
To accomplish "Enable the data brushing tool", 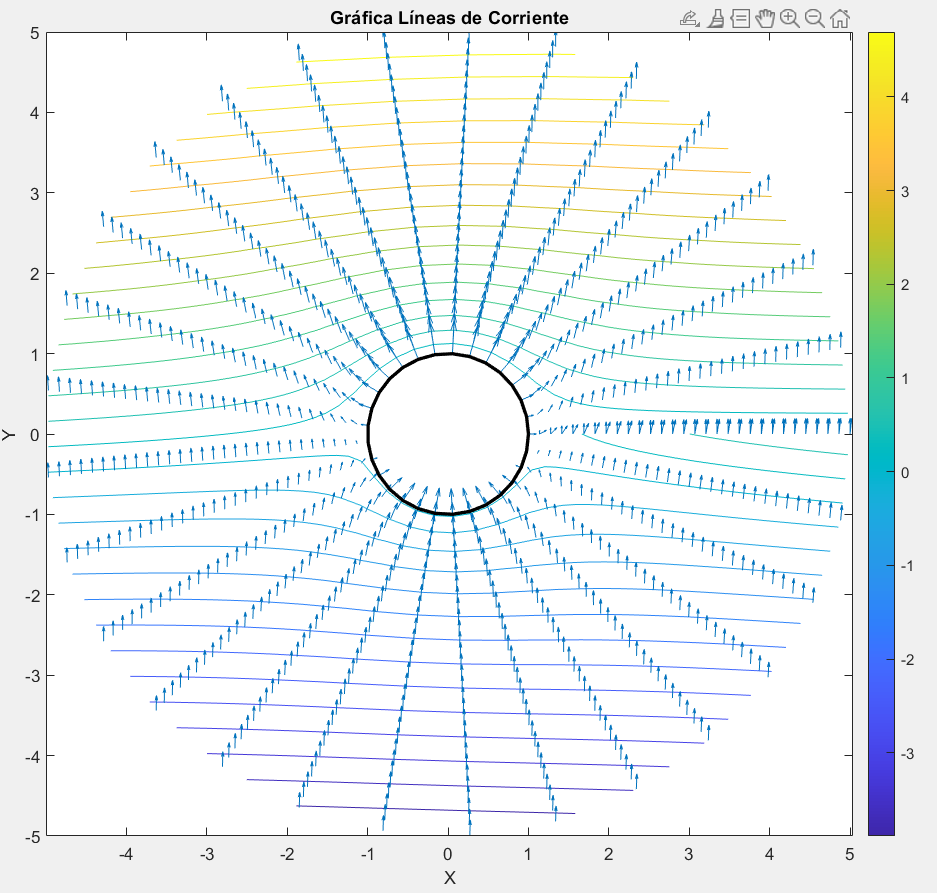I will tap(715, 18).
